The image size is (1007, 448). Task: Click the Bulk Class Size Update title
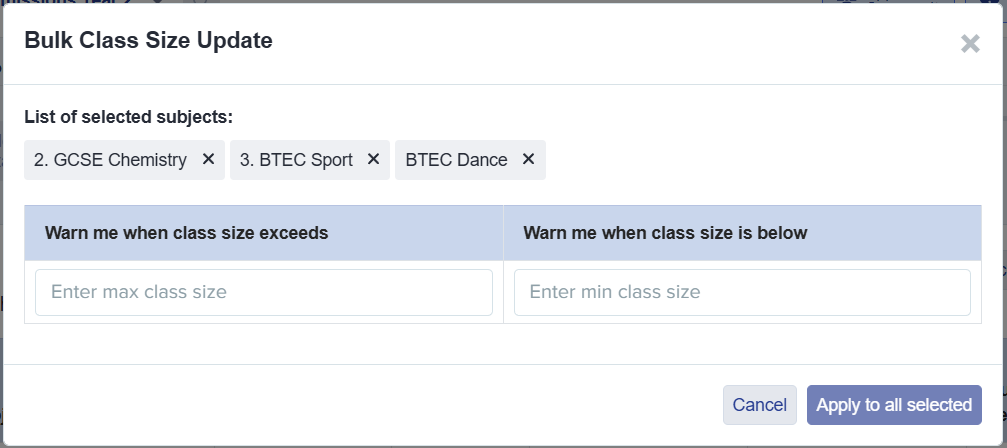(x=148, y=41)
